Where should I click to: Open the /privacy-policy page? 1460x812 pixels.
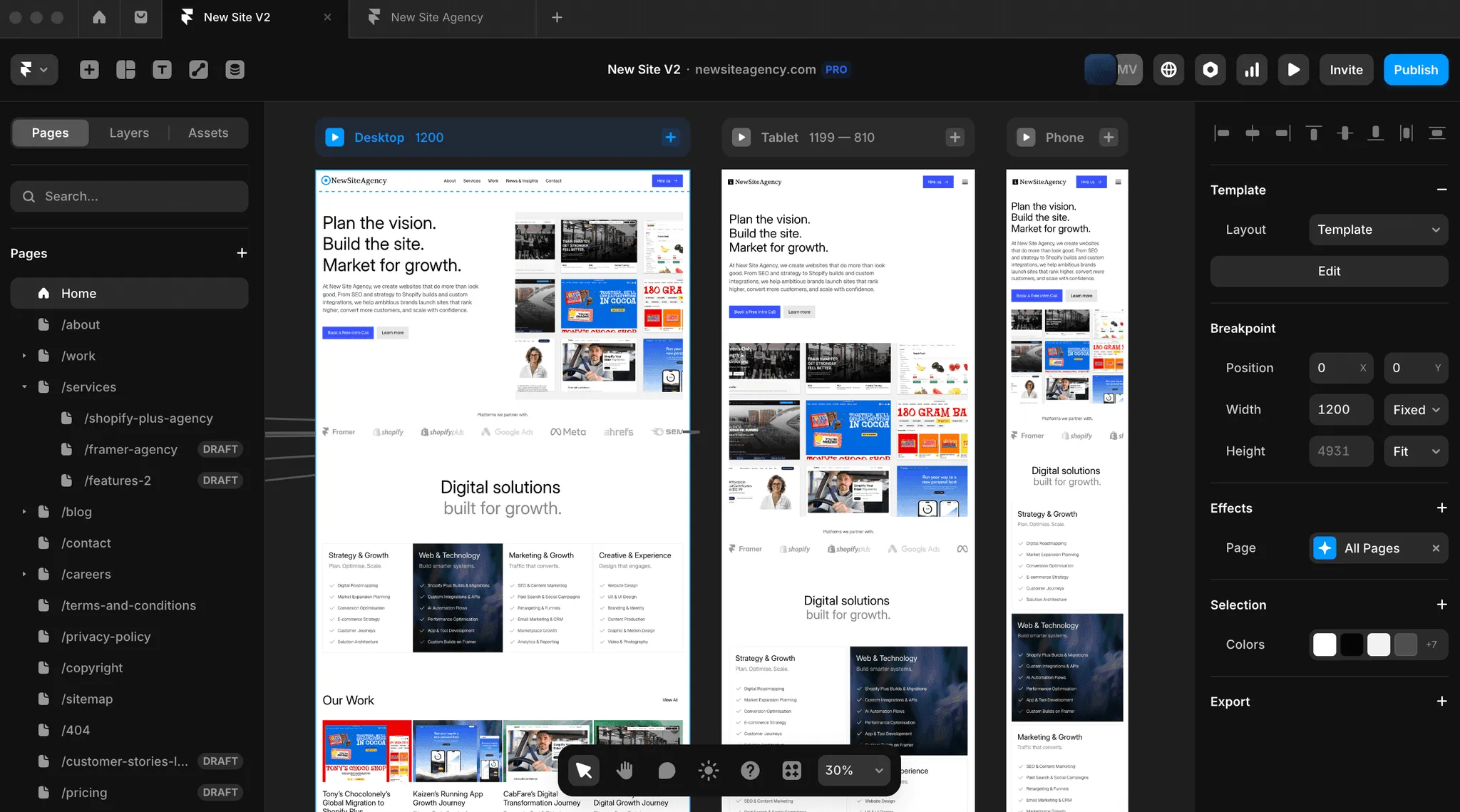tap(129, 637)
